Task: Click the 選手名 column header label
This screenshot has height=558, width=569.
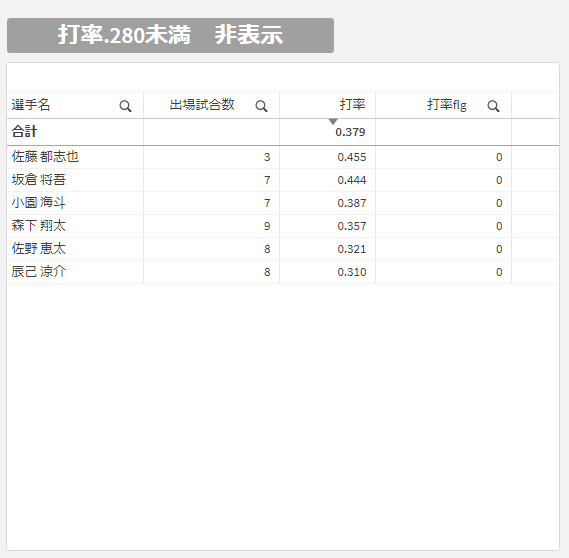Action: 30,105
